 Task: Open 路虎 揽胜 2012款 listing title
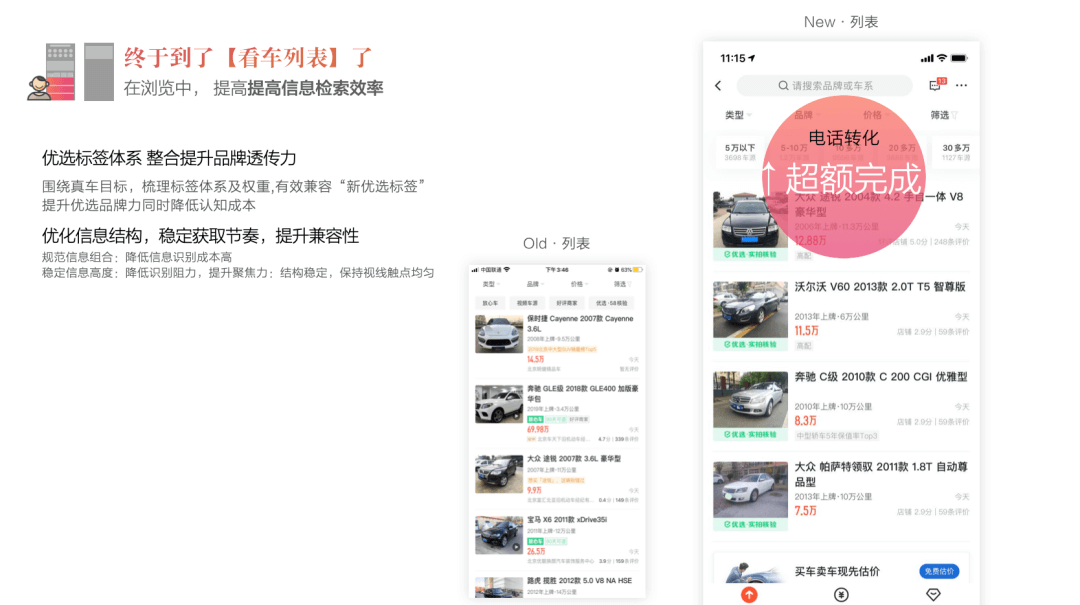(x=579, y=581)
